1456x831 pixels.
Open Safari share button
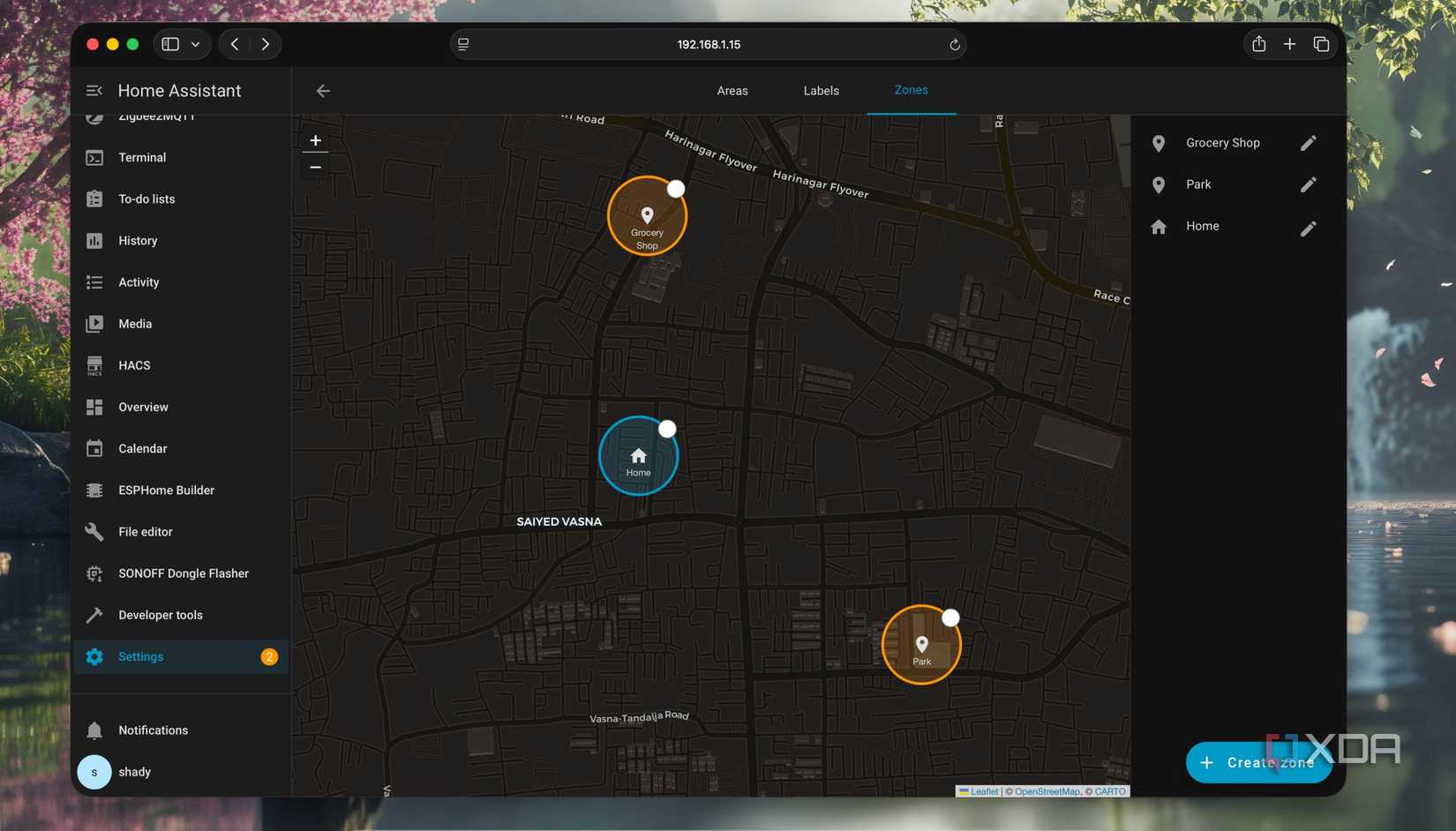1258,44
